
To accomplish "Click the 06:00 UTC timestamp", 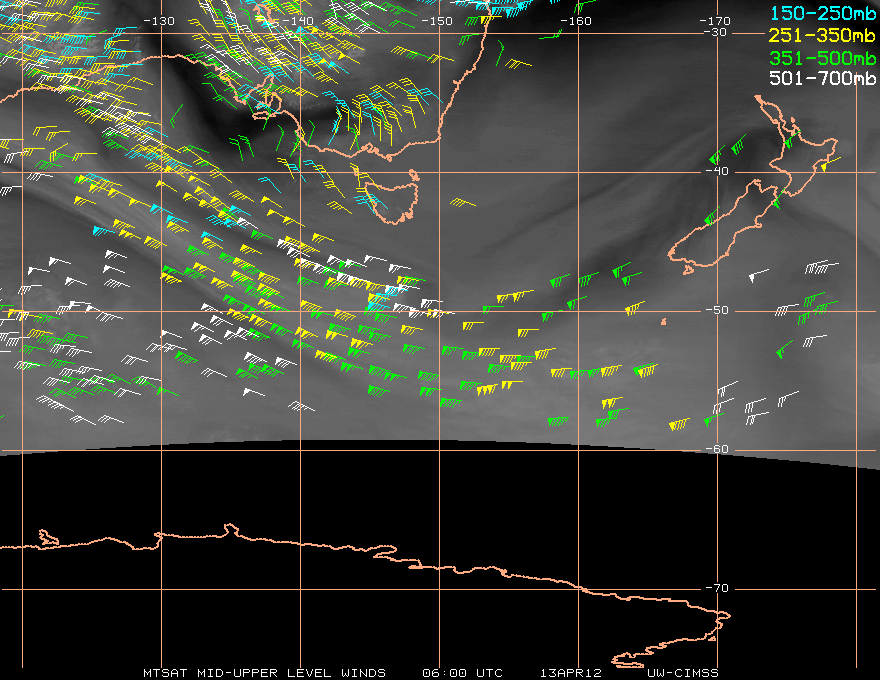I will [x=462, y=673].
